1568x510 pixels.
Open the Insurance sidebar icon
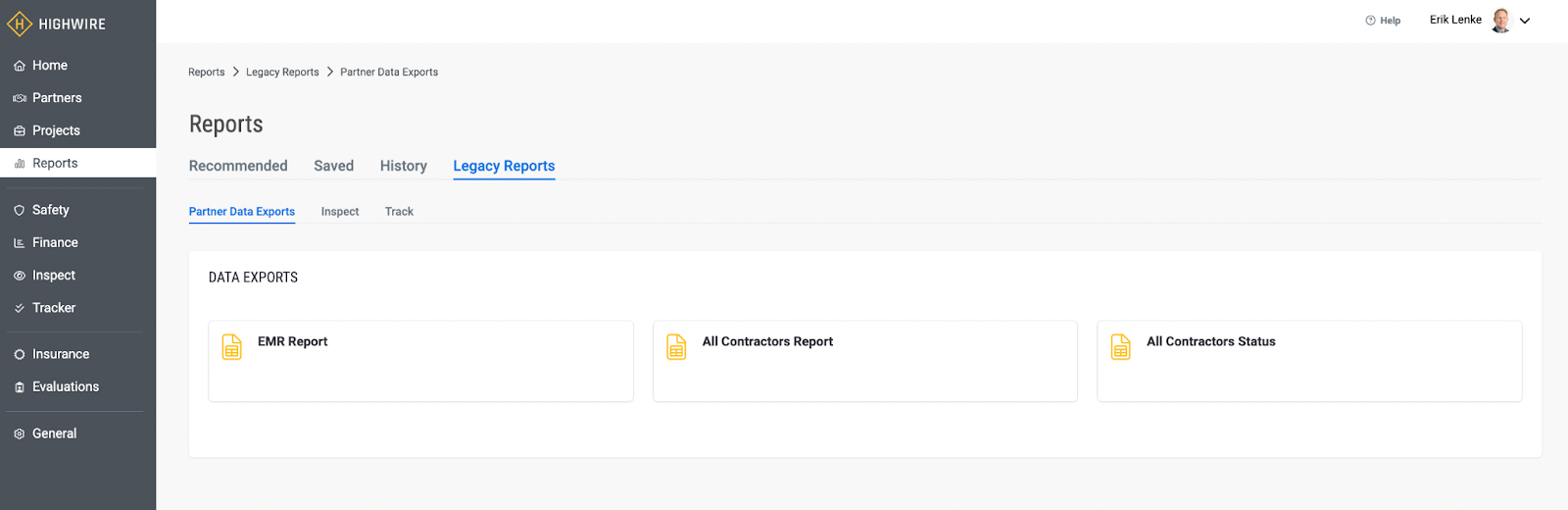[20, 354]
